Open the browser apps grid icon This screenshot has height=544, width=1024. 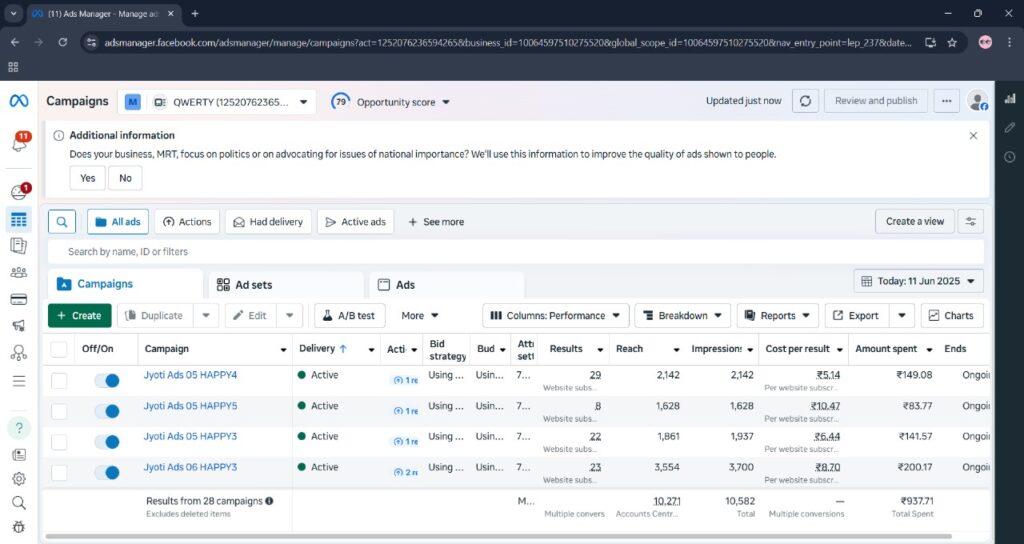[13, 67]
